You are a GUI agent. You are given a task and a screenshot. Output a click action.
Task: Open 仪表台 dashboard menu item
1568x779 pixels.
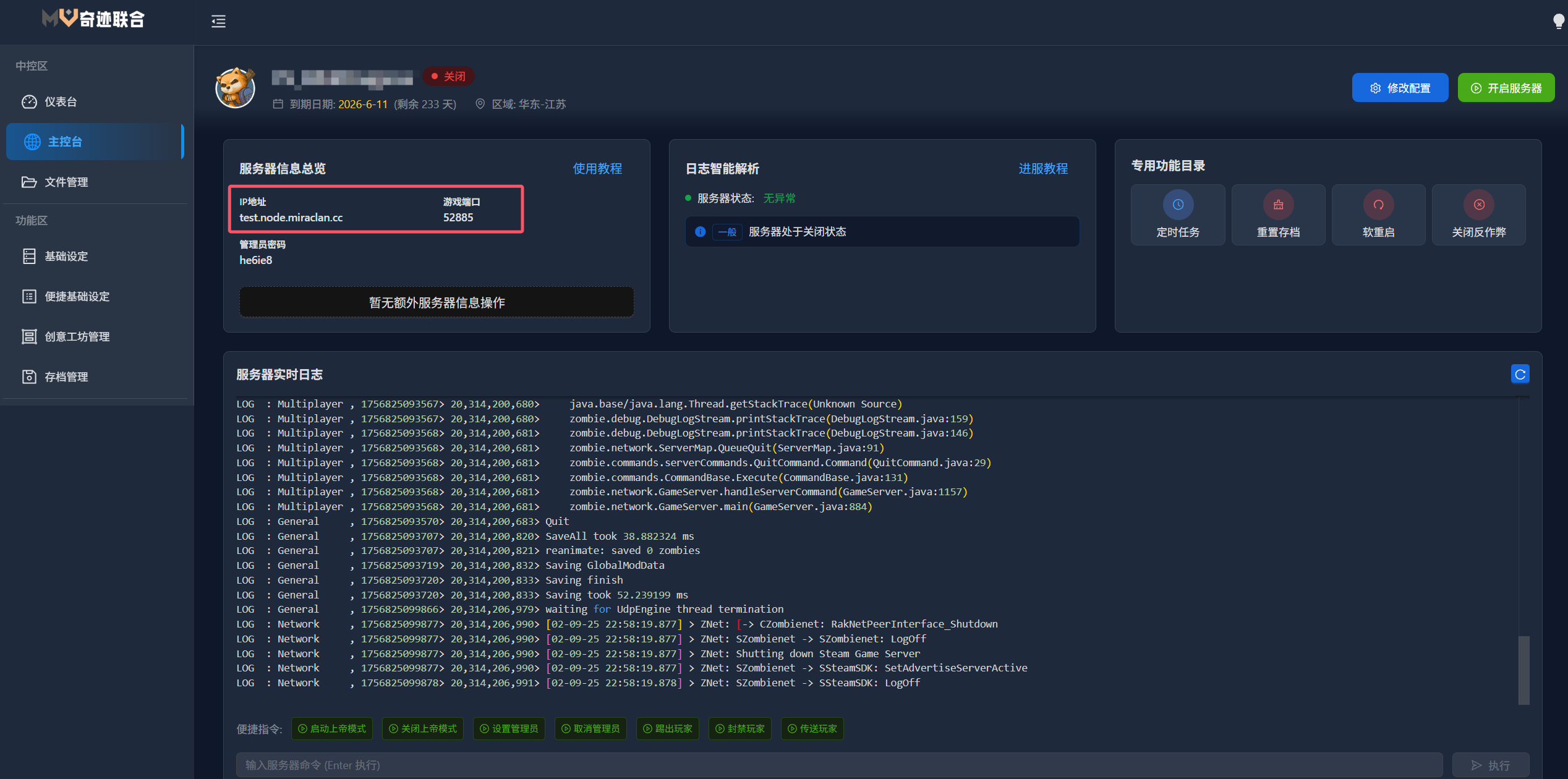(61, 101)
